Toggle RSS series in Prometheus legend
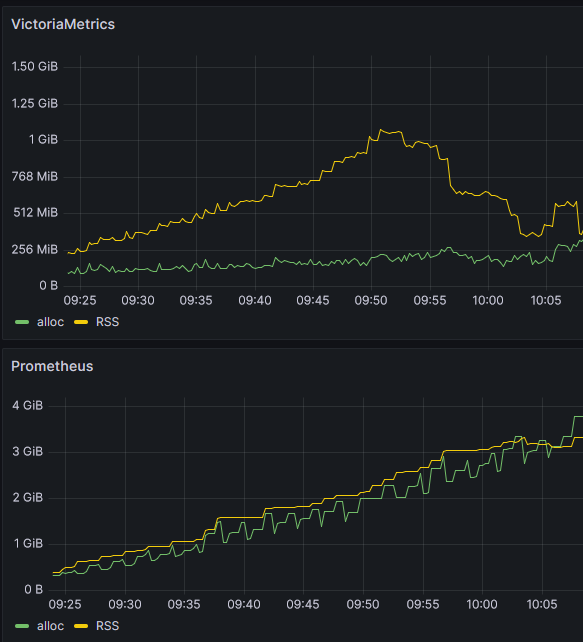The image size is (583, 642). pos(107,626)
